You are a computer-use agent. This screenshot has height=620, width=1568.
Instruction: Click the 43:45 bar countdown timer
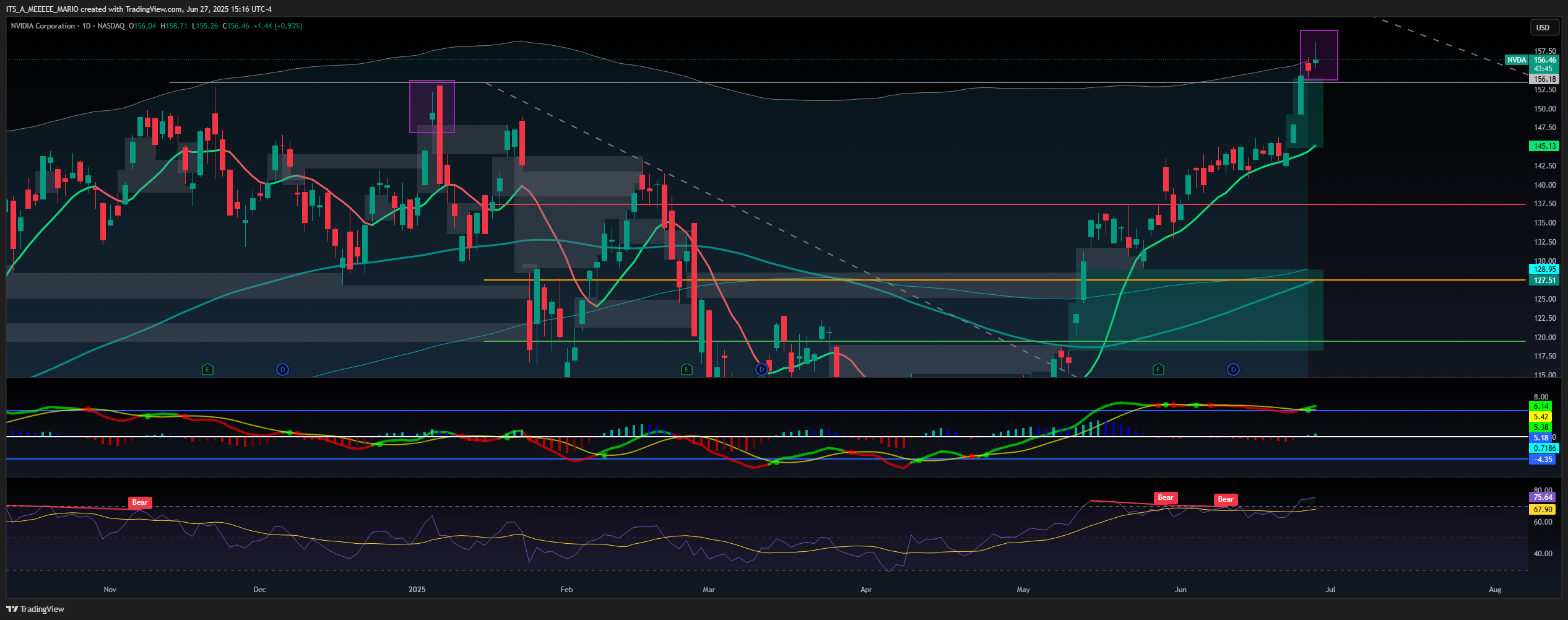pos(1543,69)
